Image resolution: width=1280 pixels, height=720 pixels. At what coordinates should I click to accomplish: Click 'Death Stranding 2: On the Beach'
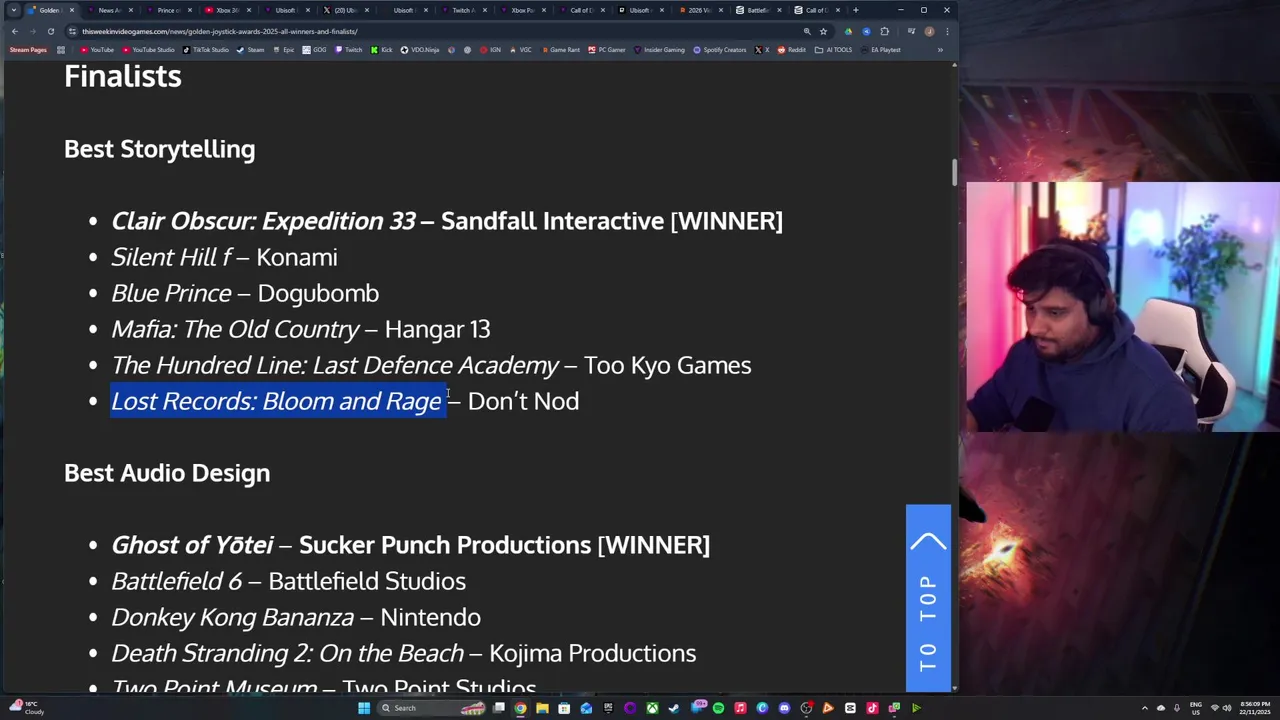pyautogui.click(x=287, y=653)
